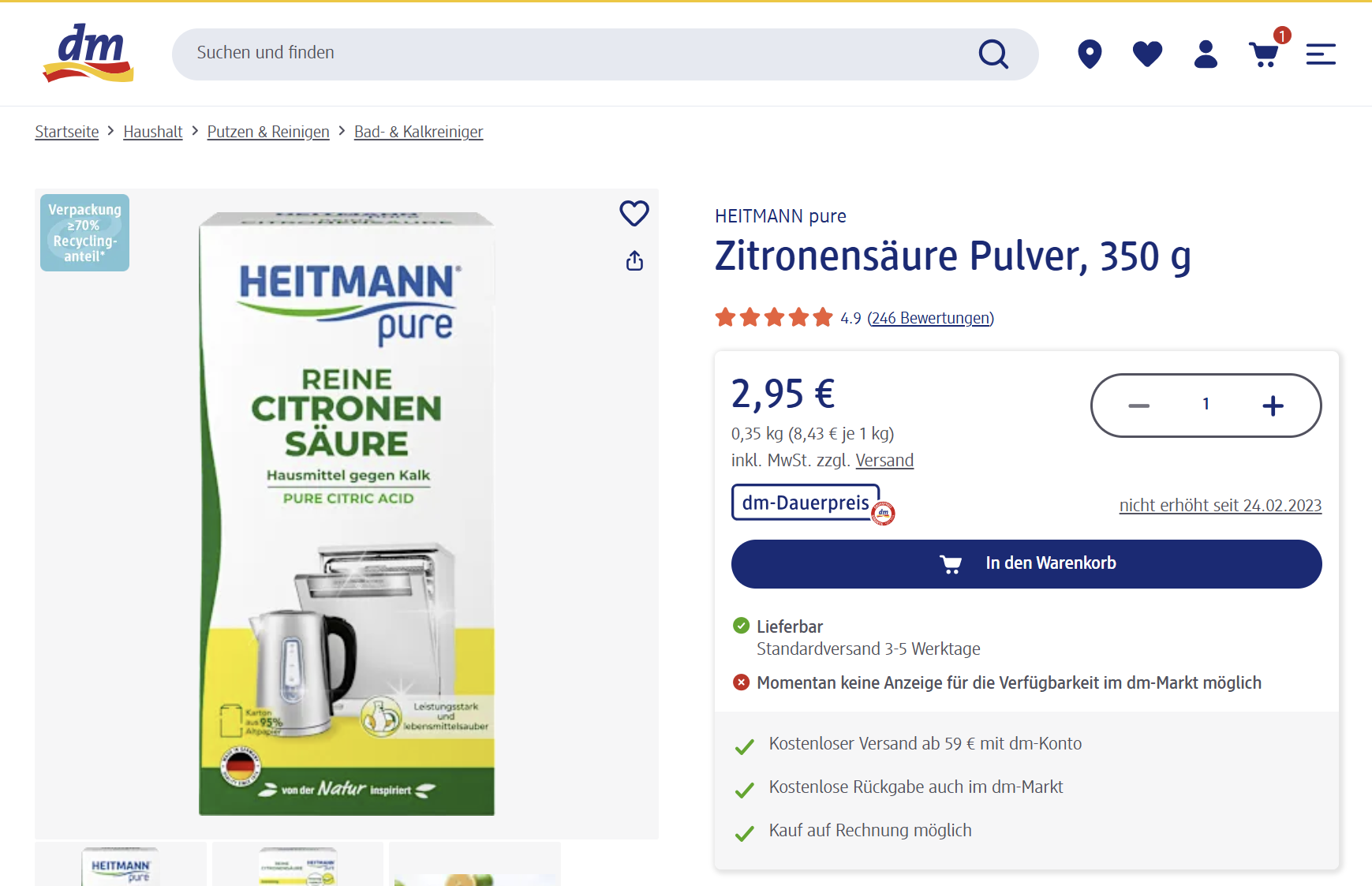Add the product to favorites with the heart
The image size is (1372, 886).
[x=634, y=212]
